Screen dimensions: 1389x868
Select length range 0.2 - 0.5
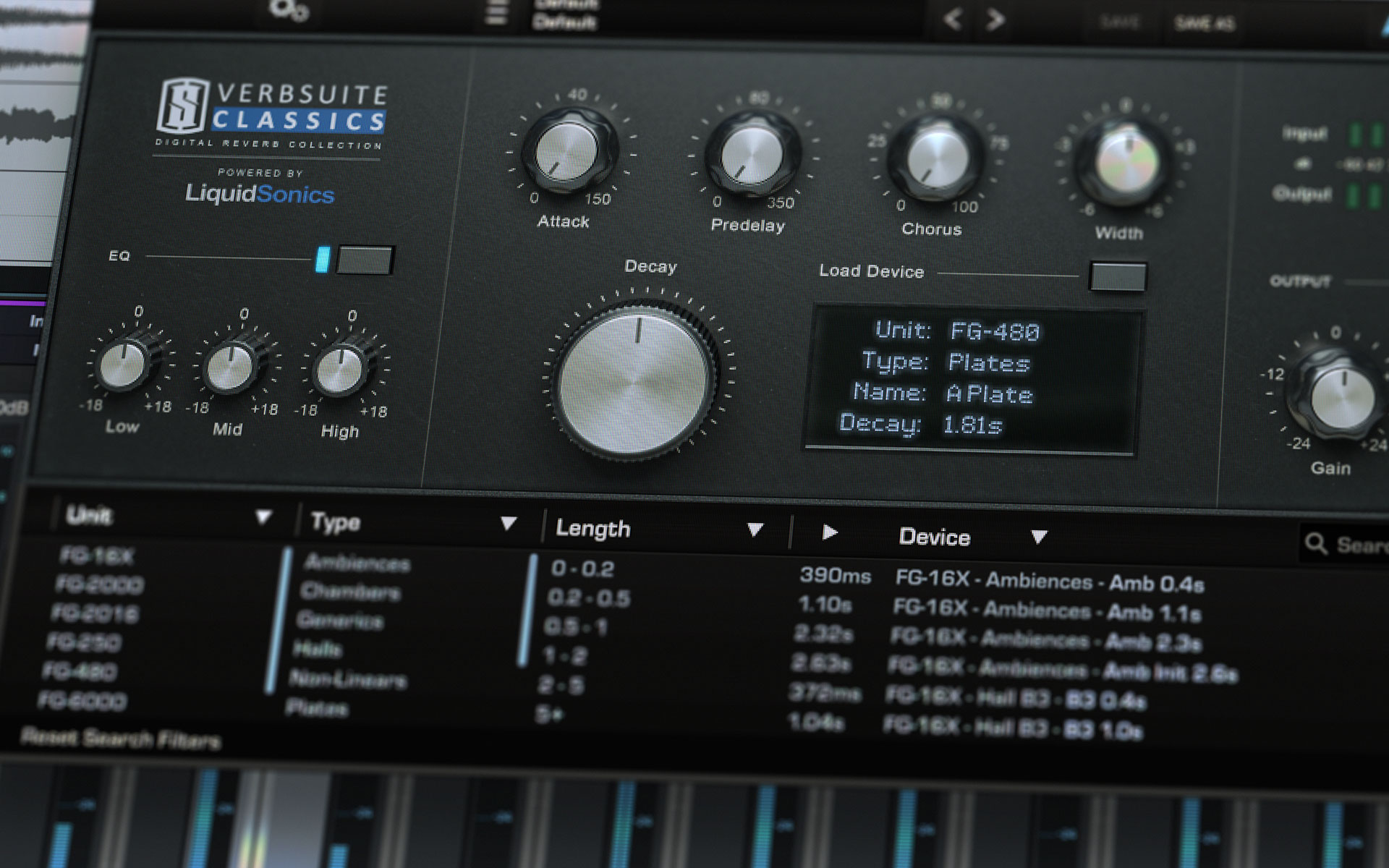588,598
